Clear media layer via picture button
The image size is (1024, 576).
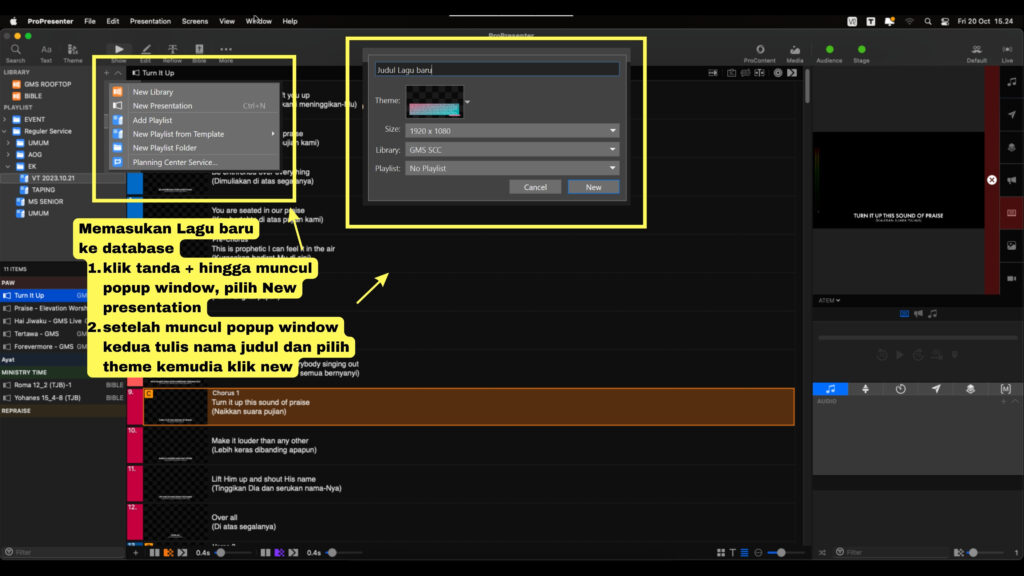click(x=1012, y=246)
